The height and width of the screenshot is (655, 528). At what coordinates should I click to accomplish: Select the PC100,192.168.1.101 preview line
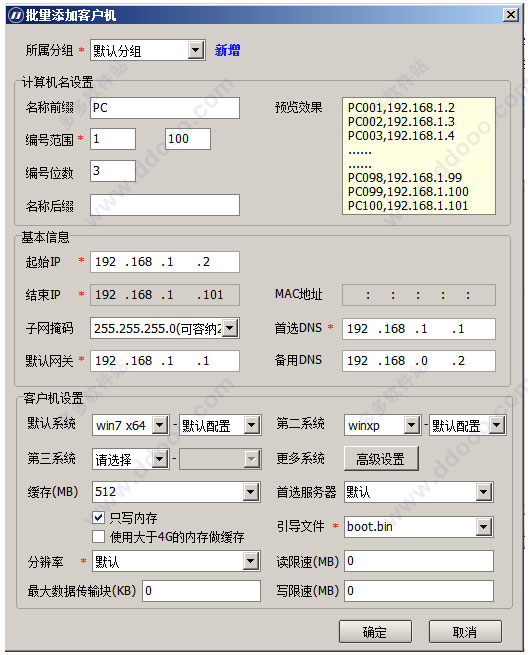click(x=408, y=206)
